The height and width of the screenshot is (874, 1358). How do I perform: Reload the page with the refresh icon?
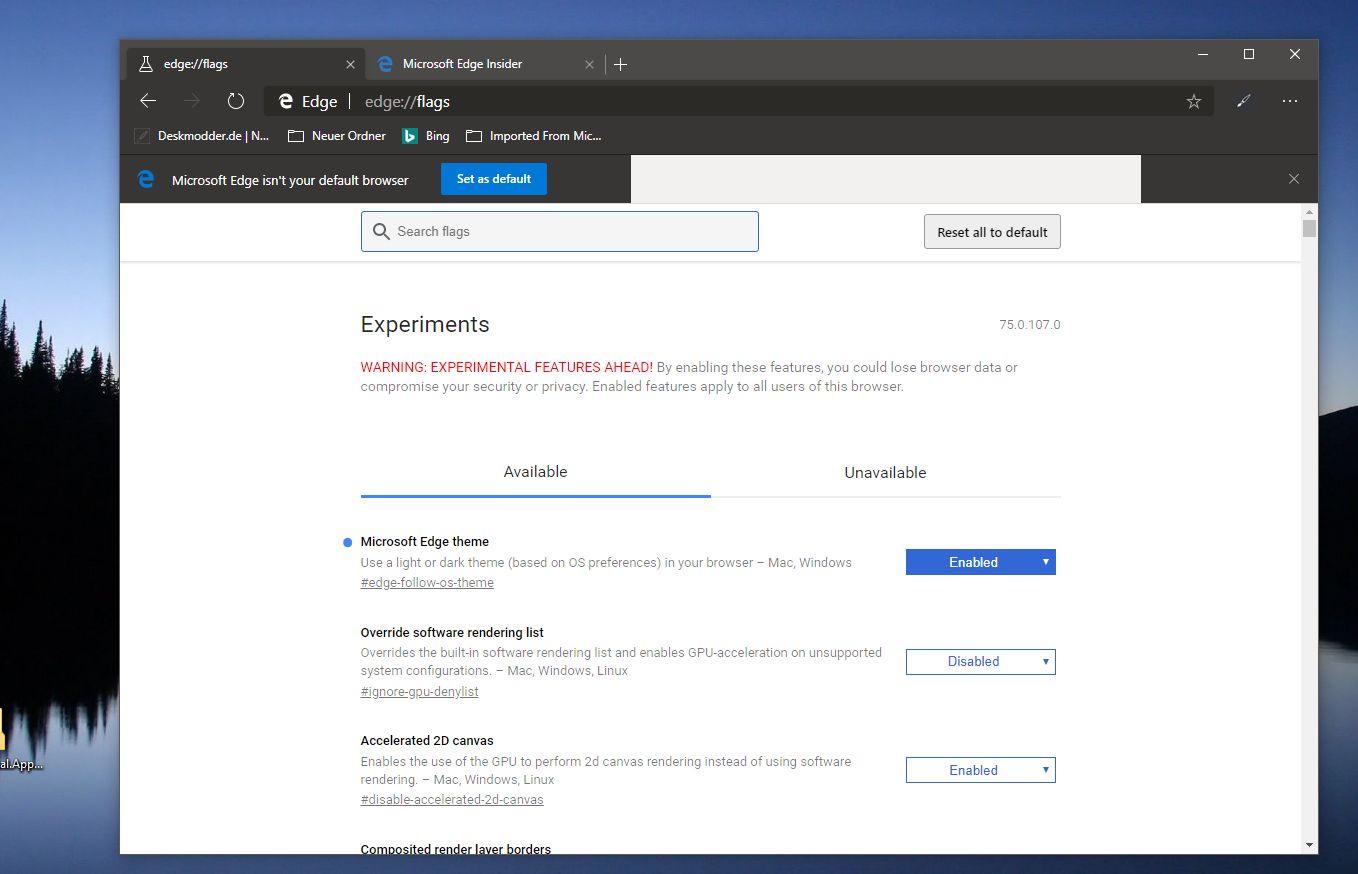pyautogui.click(x=236, y=101)
